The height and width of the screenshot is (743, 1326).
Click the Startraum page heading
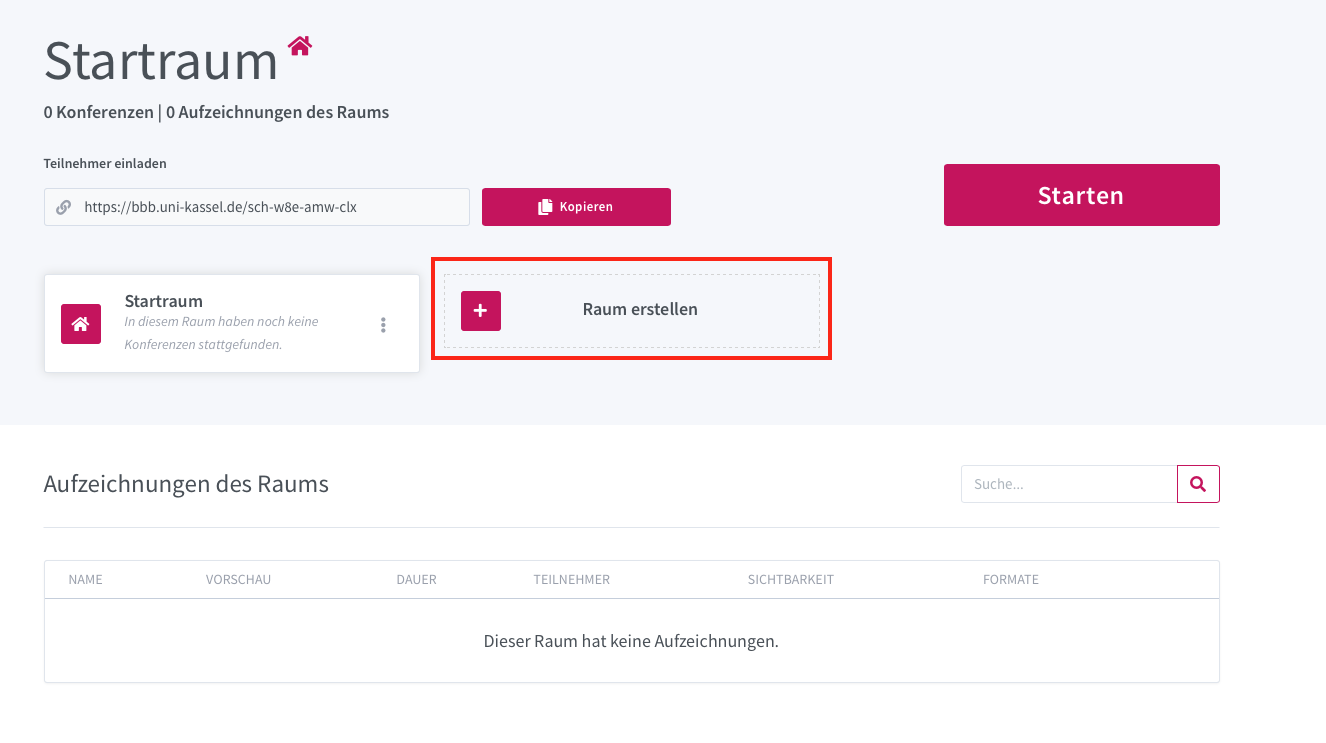(161, 61)
